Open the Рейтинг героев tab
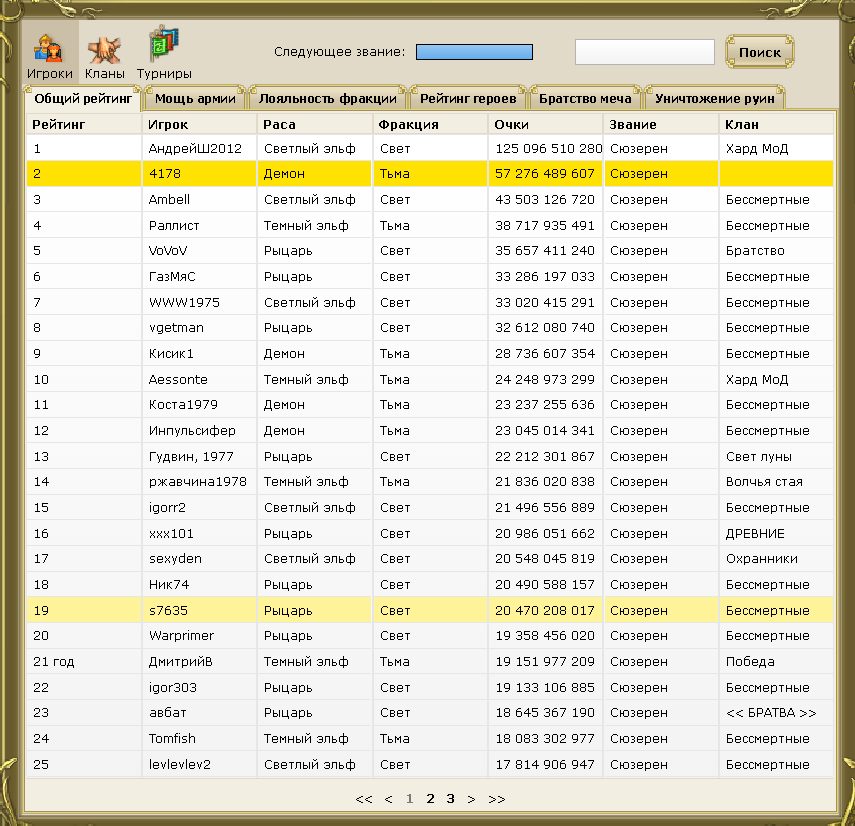This screenshot has height=826, width=855. [468, 99]
